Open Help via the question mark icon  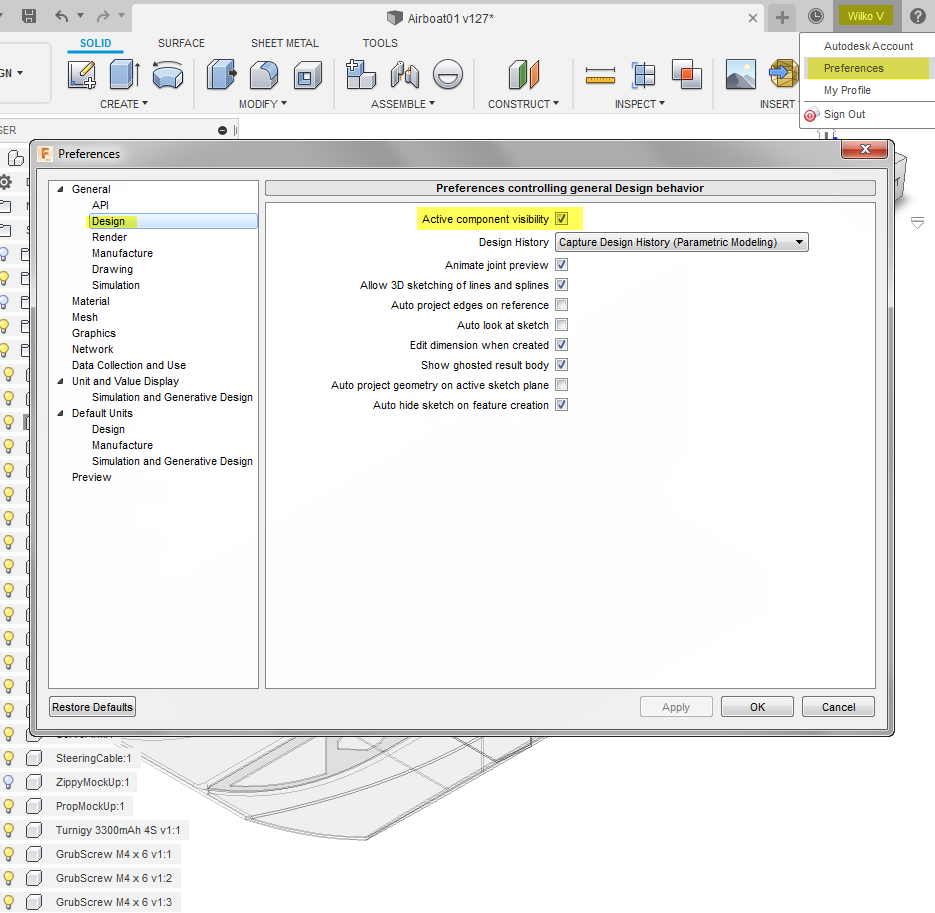[x=917, y=16]
